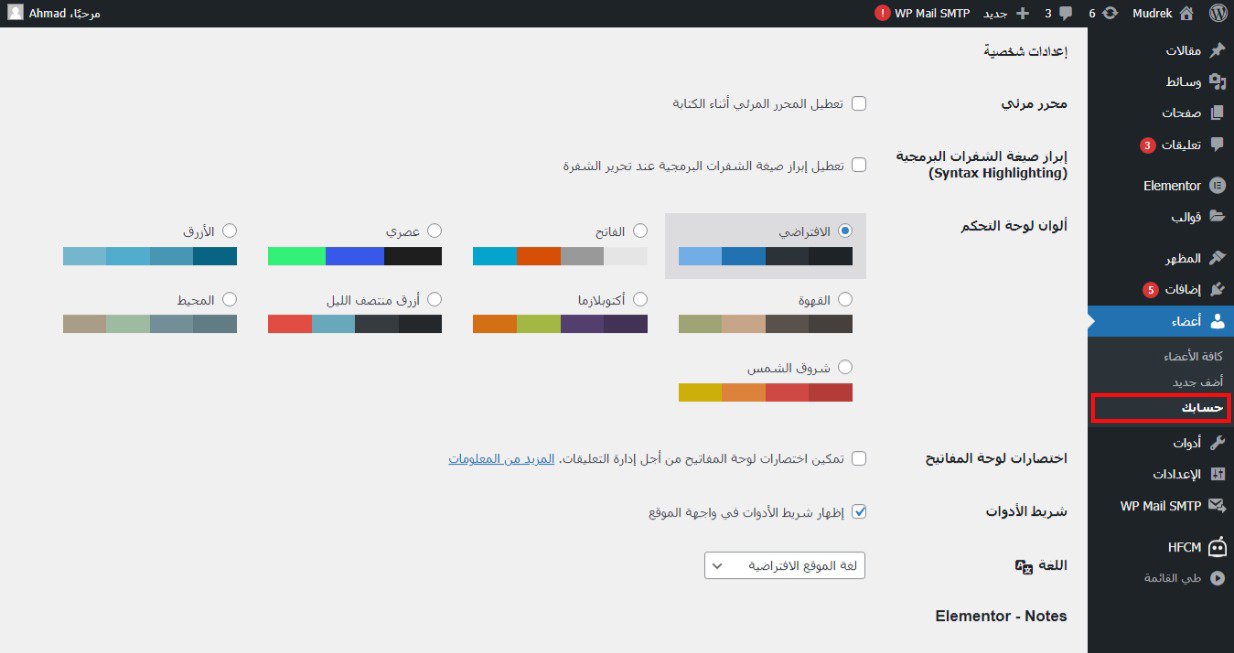The image size is (1234, 653).
Task: Click the pages icon next to صفحات
Action: point(1217,113)
